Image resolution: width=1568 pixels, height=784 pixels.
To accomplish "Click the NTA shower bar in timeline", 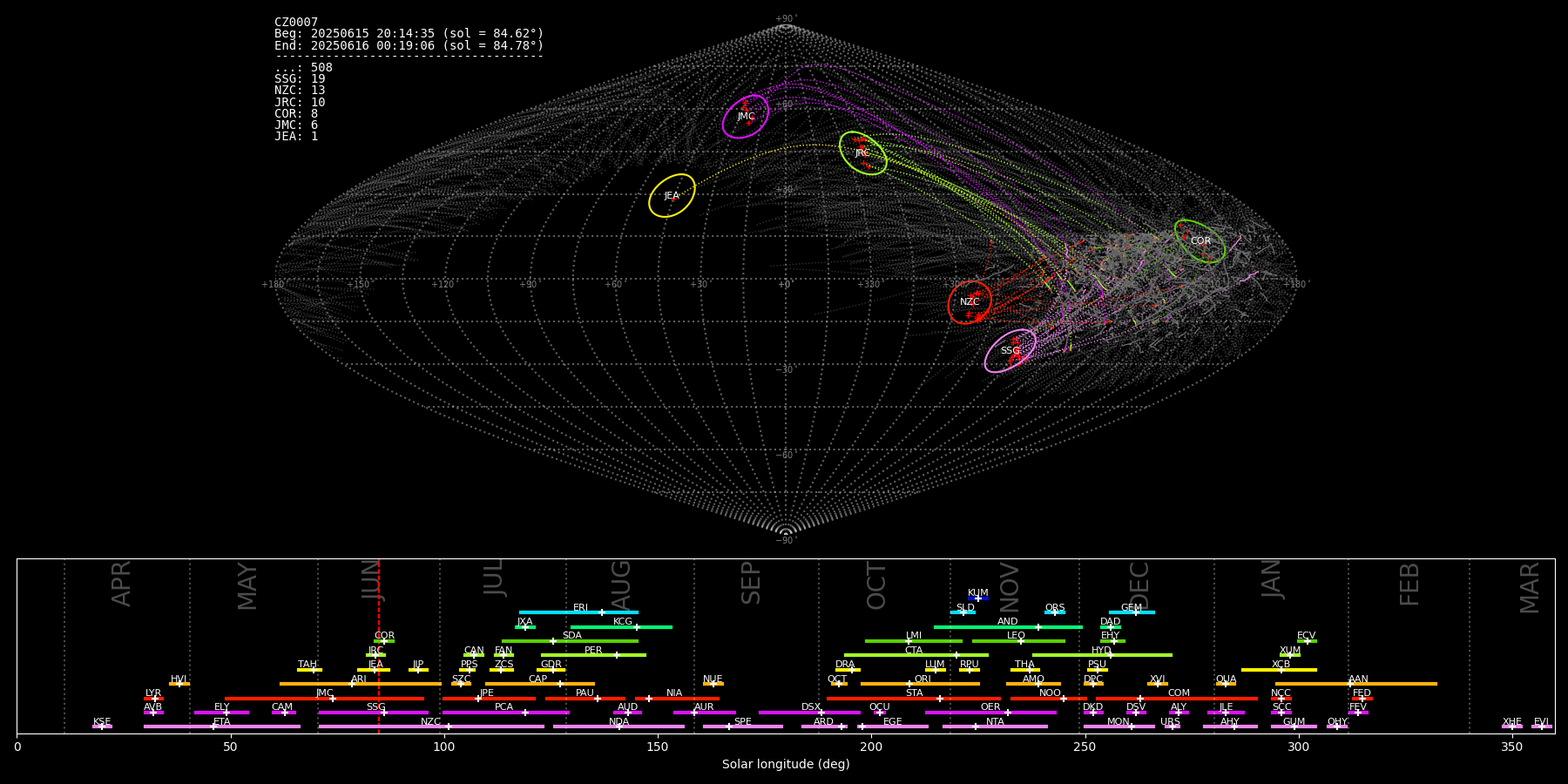I will click(x=995, y=727).
